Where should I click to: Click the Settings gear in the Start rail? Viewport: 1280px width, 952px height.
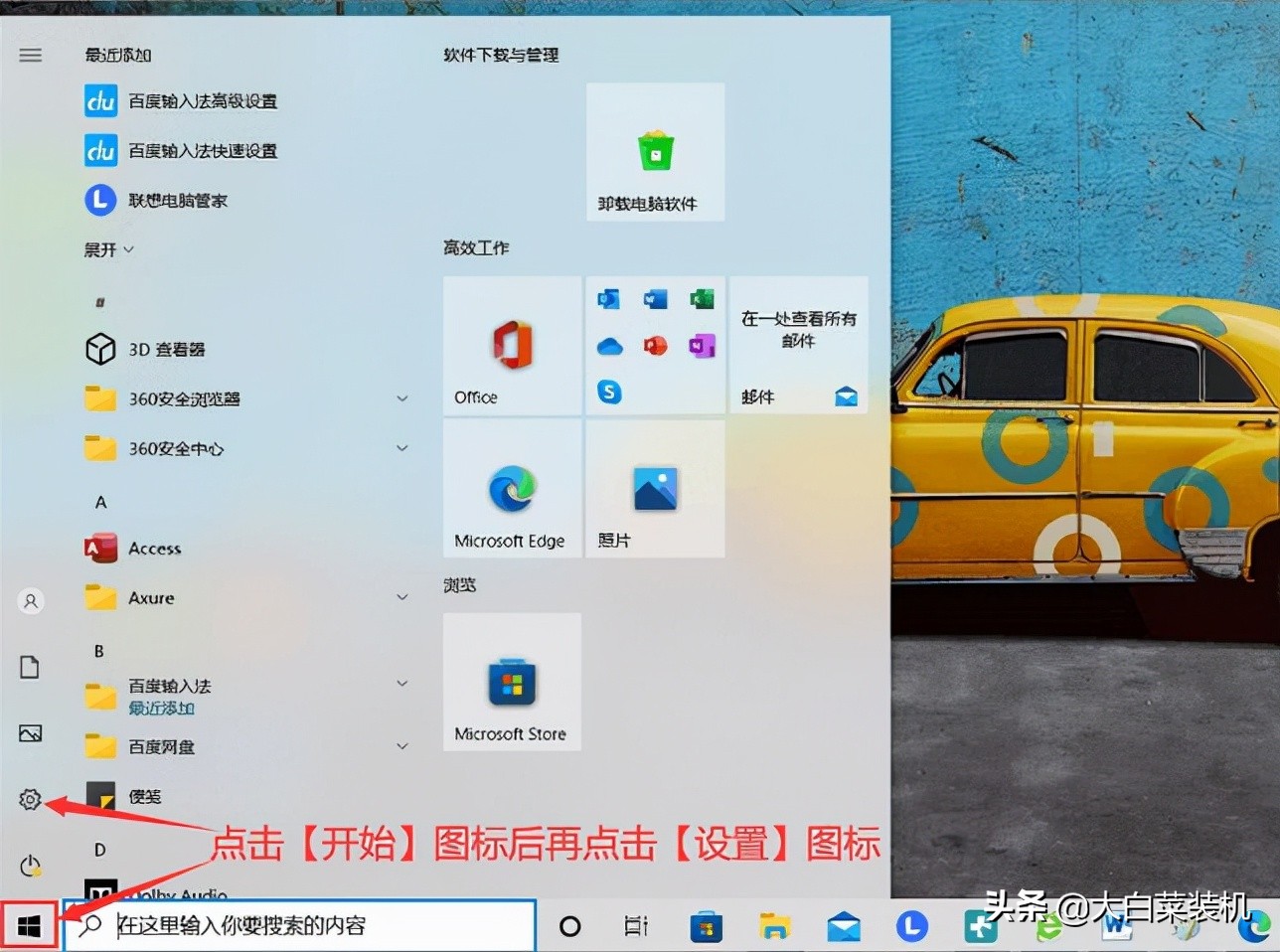(x=30, y=798)
